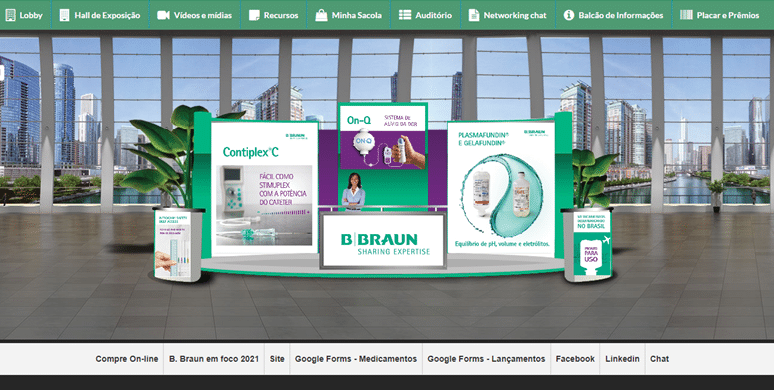This screenshot has height=390, width=774.
Task: Click the B Braun Sharing Expertise desk sign
Action: click(383, 240)
